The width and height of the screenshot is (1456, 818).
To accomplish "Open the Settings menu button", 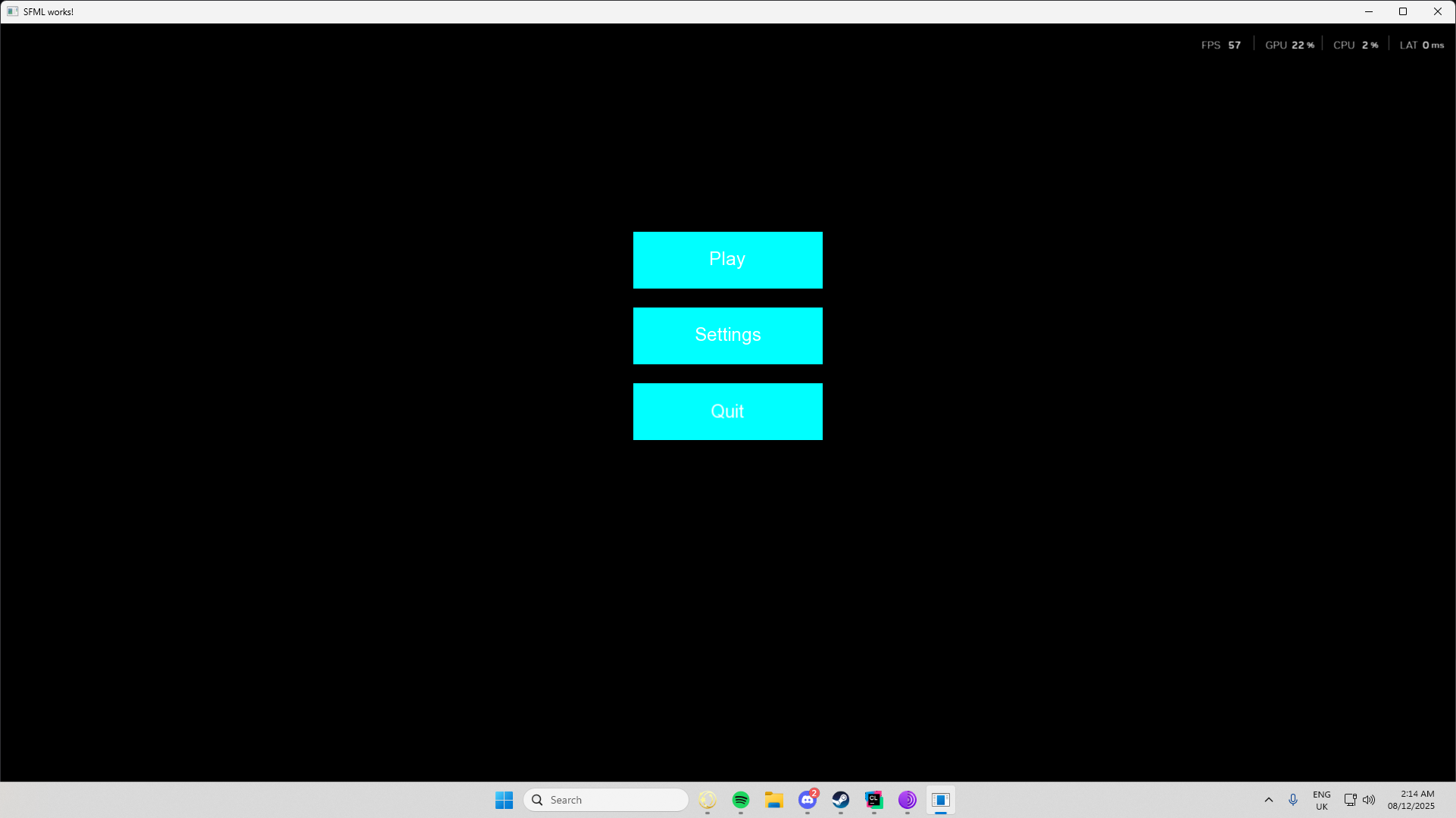I will click(x=727, y=336).
